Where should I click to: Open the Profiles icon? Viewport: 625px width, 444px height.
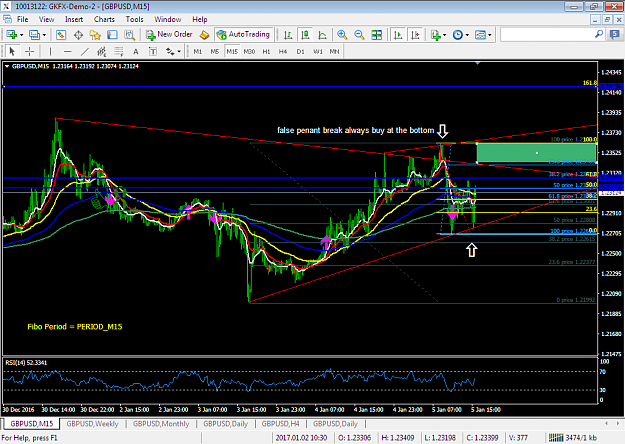pyautogui.click(x=34, y=35)
